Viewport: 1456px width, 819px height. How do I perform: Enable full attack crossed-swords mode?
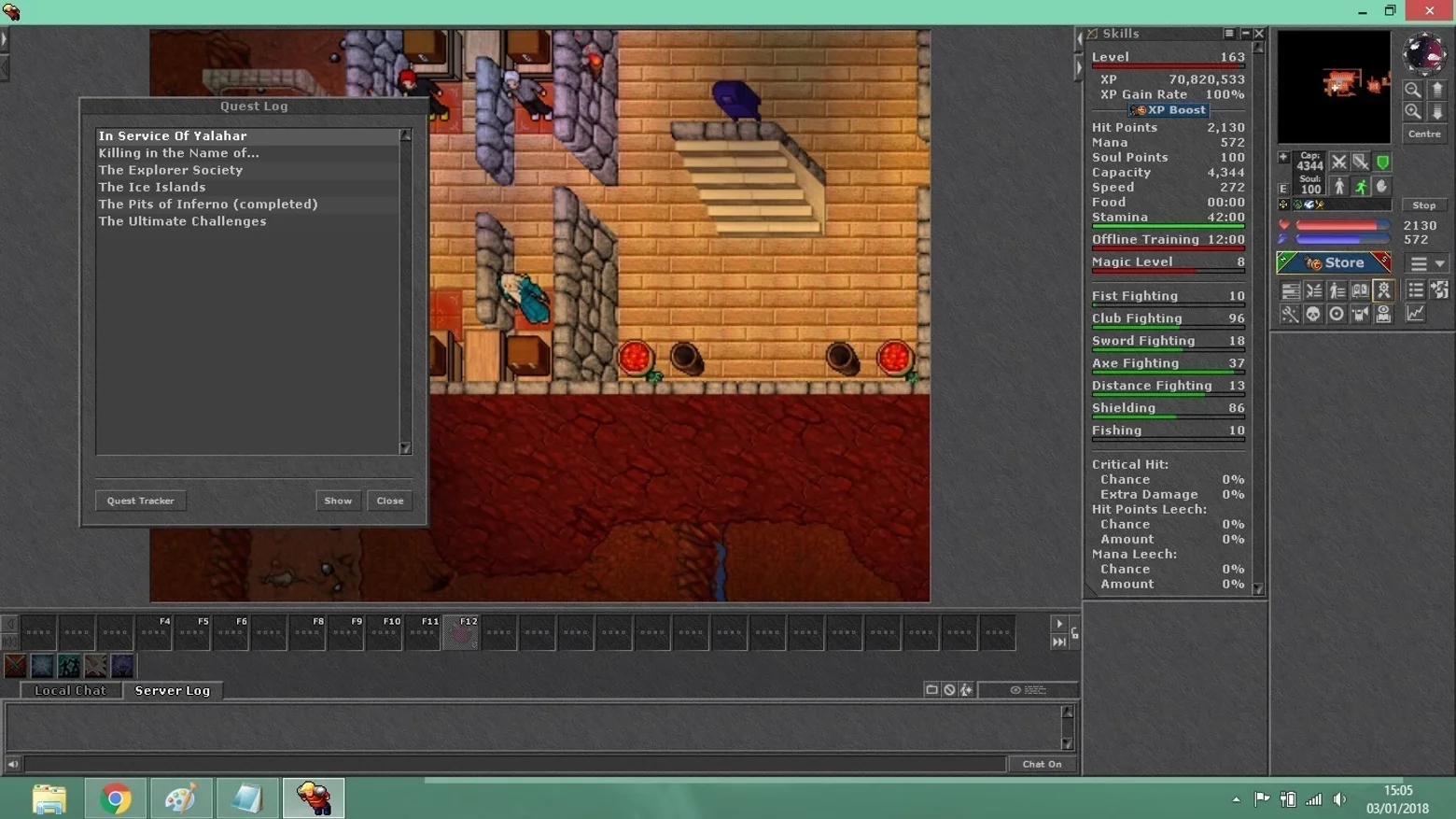pyautogui.click(x=1339, y=162)
